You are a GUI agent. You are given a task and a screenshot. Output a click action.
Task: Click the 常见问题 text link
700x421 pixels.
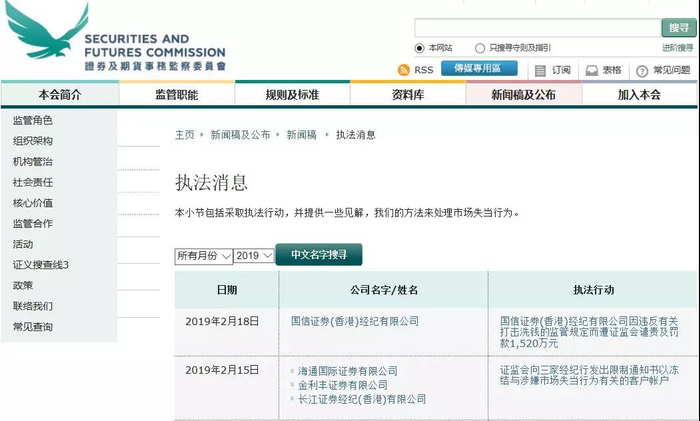672,70
